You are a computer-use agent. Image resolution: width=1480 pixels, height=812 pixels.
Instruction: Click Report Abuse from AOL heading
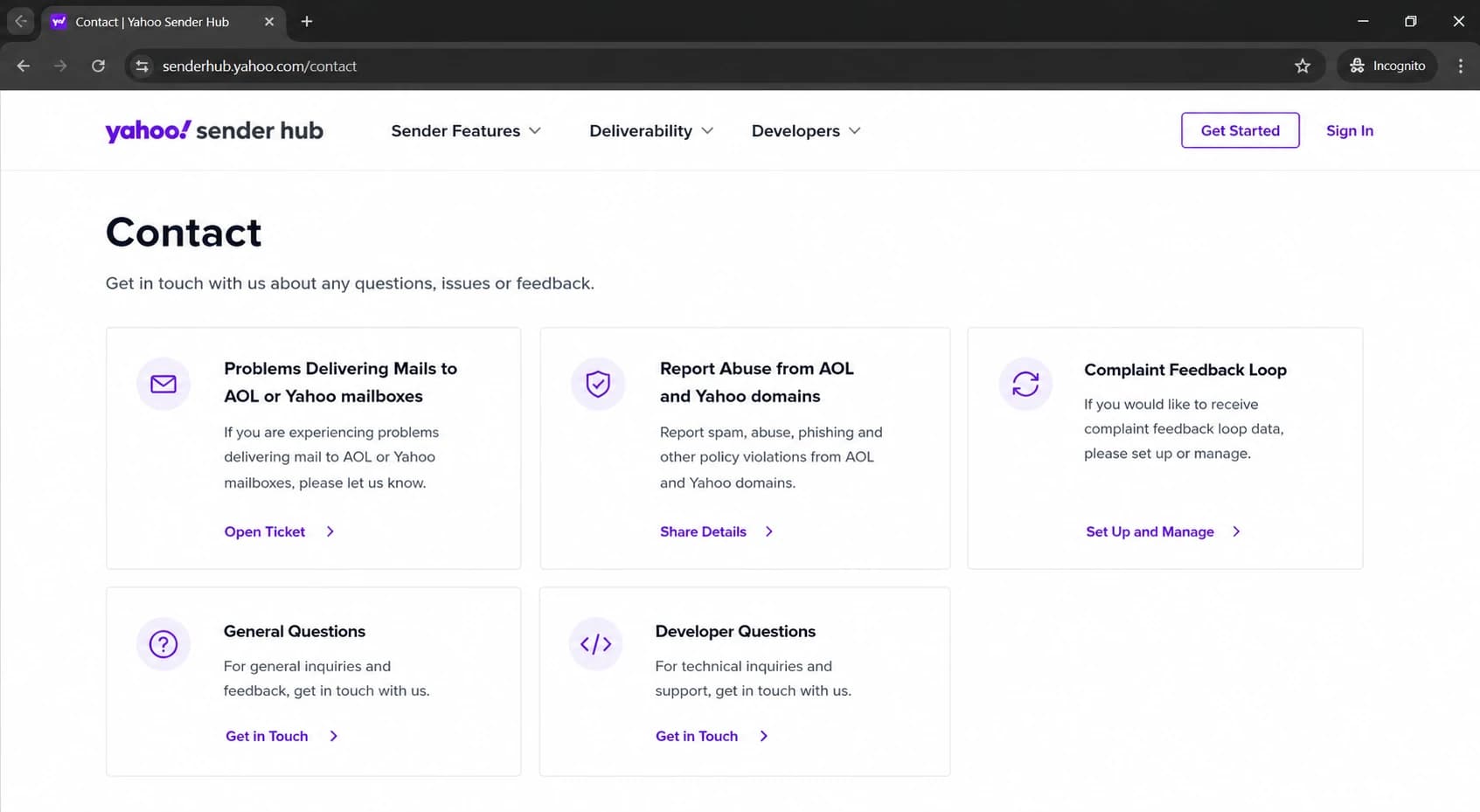tap(757, 382)
